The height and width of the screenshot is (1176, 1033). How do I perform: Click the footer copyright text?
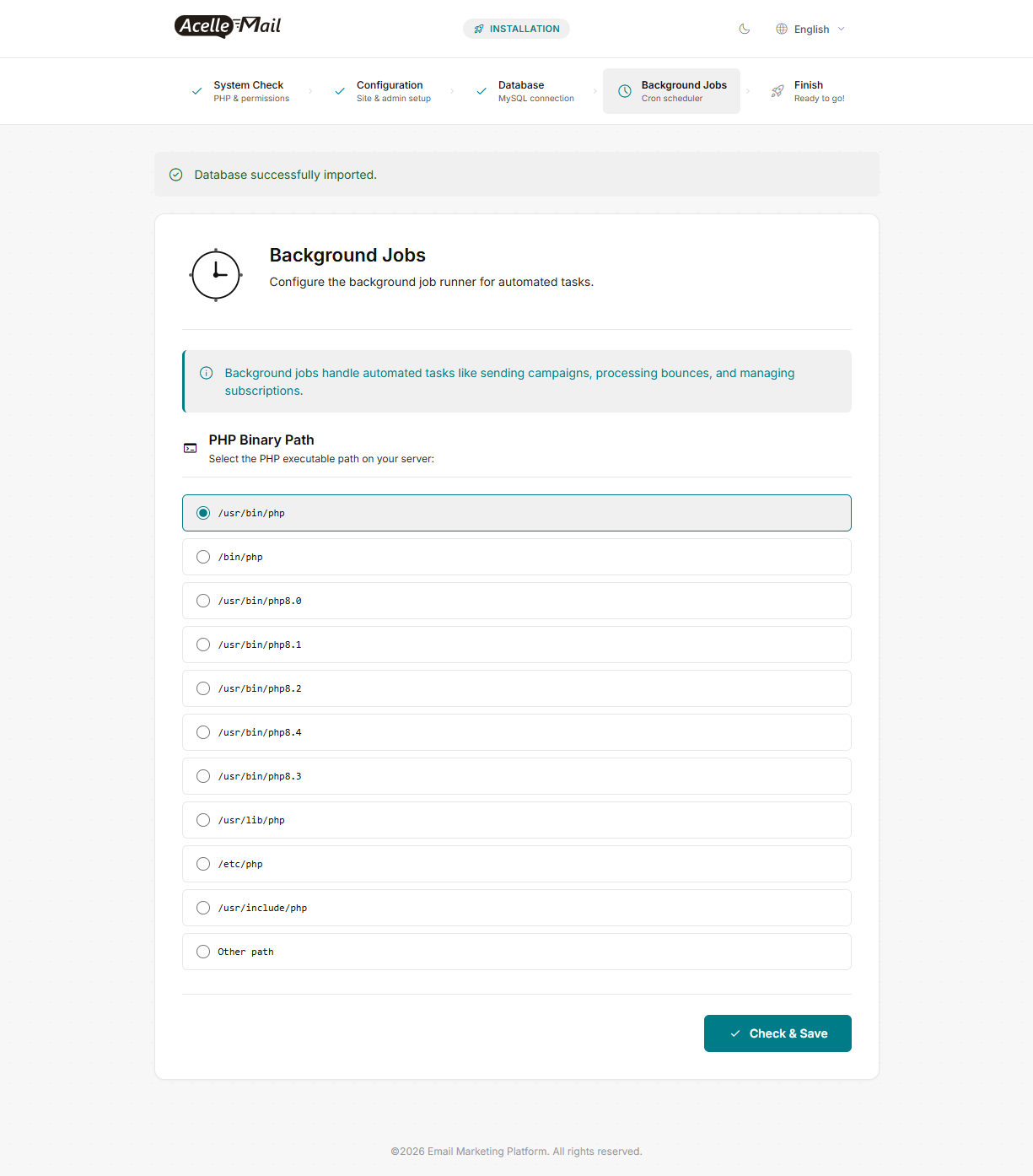(x=516, y=1152)
